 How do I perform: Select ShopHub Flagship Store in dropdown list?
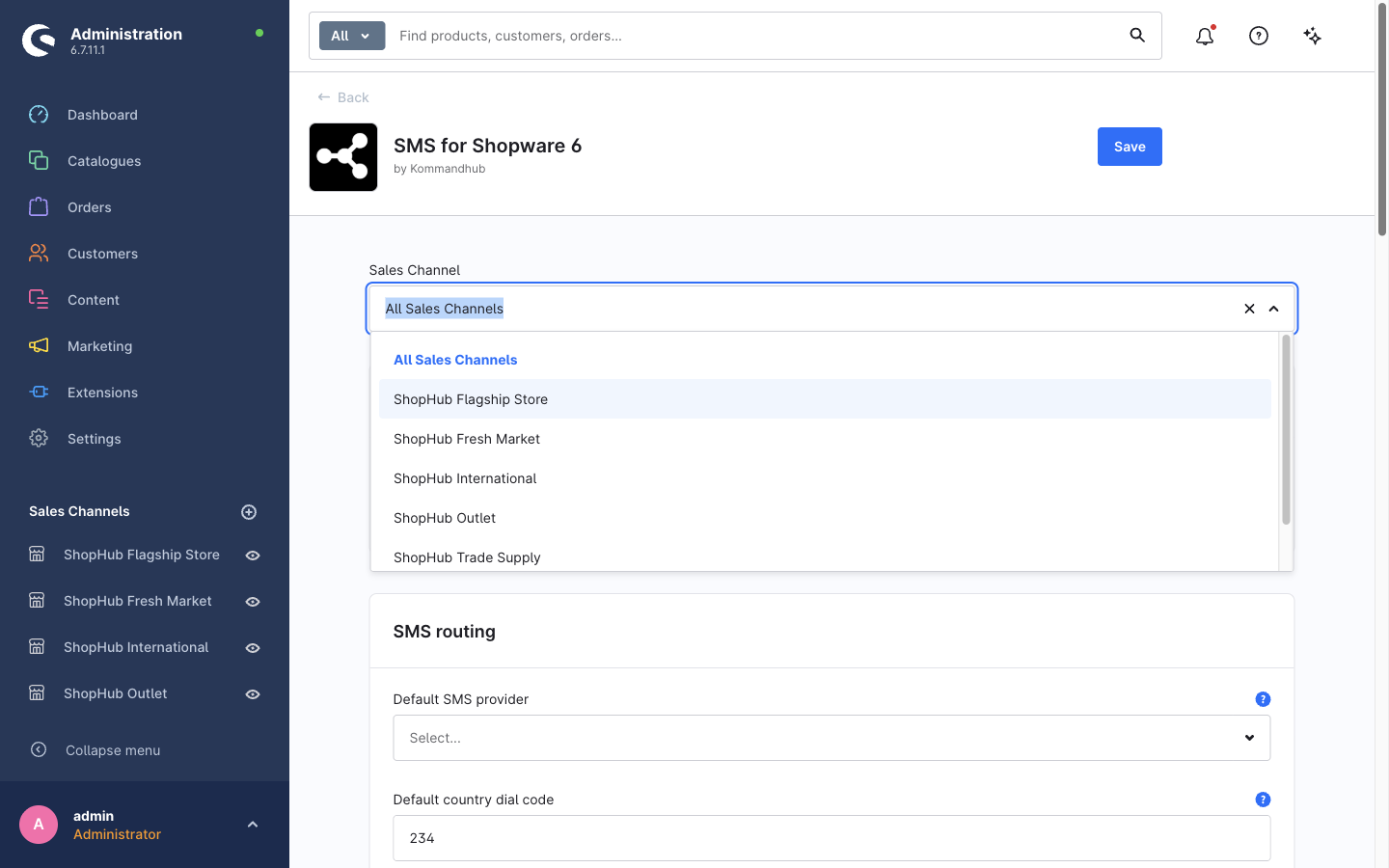coord(825,399)
